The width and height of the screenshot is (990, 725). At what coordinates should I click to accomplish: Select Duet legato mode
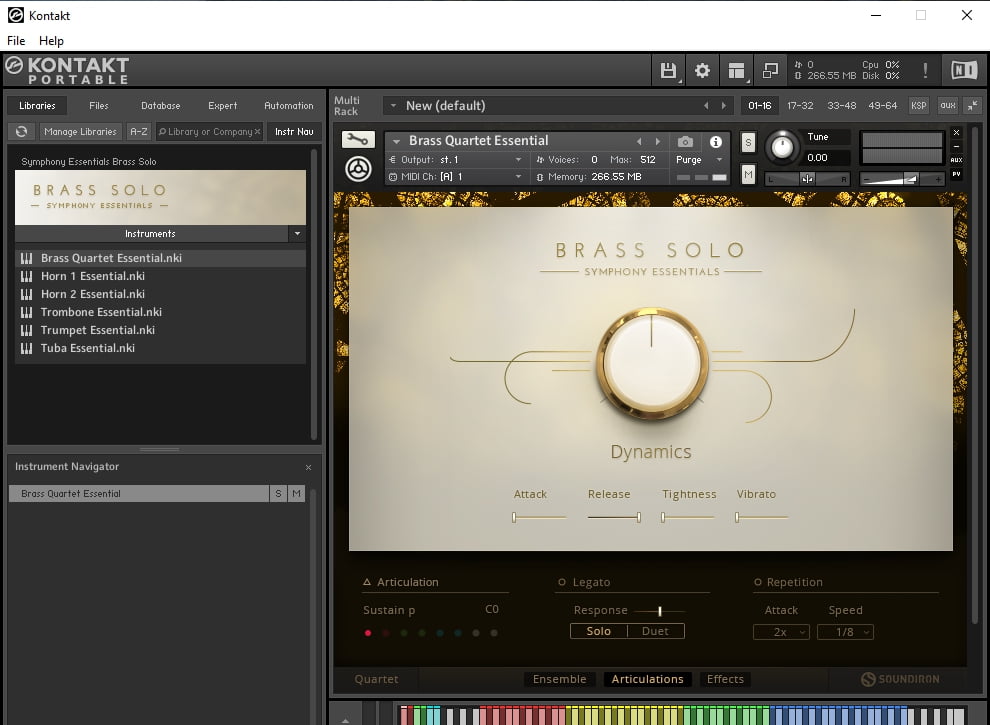[655, 631]
